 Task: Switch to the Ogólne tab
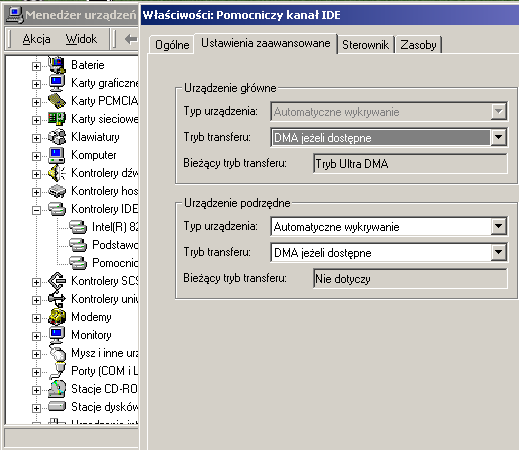click(172, 45)
